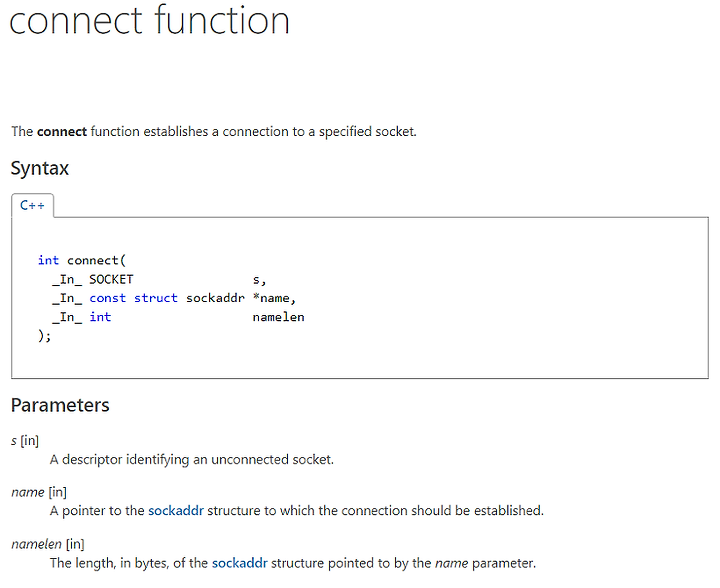Click the bold 'connect' word in description
This screenshot has height=588, width=720.
[62, 132]
